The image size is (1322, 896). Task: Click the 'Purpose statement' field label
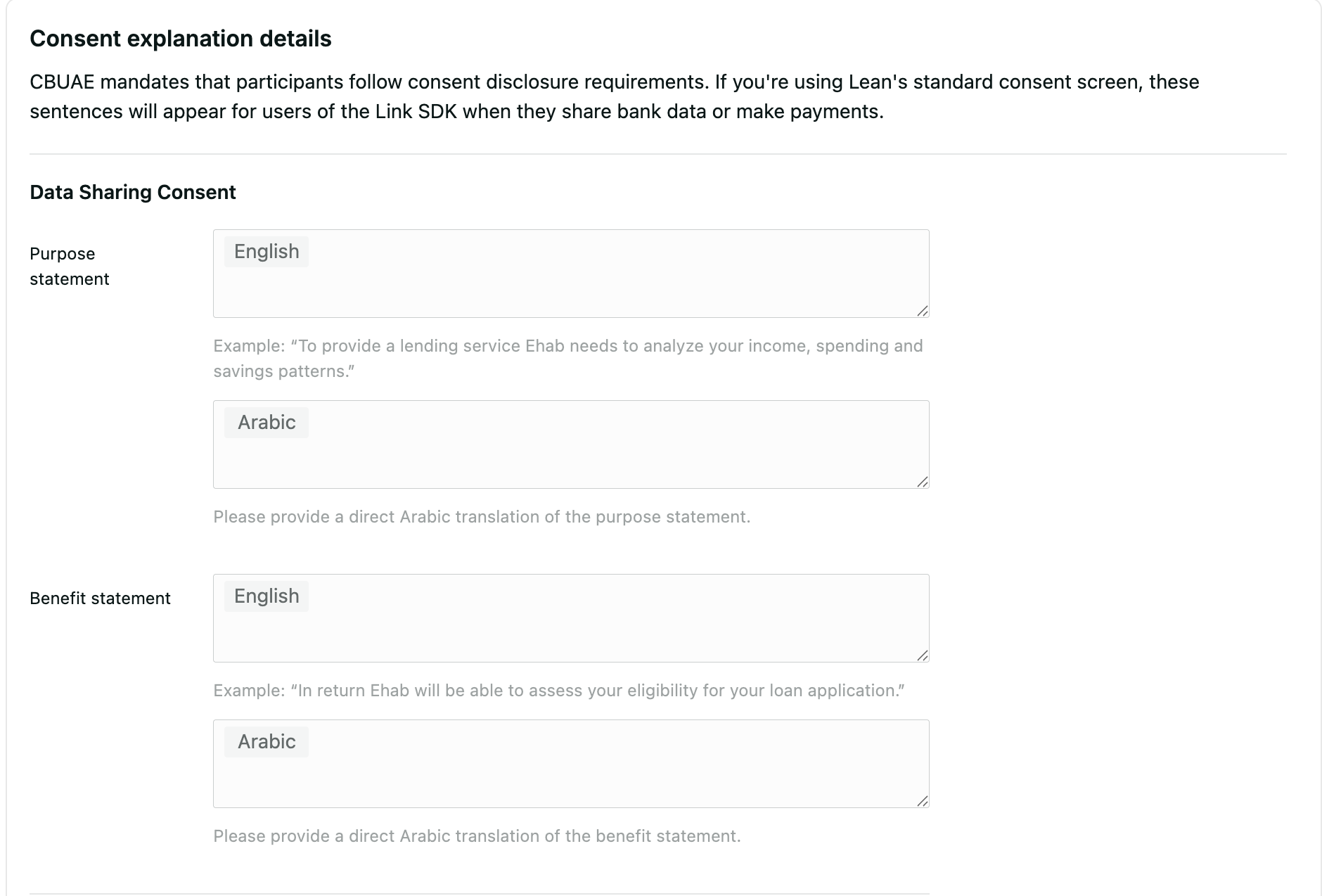click(x=69, y=267)
